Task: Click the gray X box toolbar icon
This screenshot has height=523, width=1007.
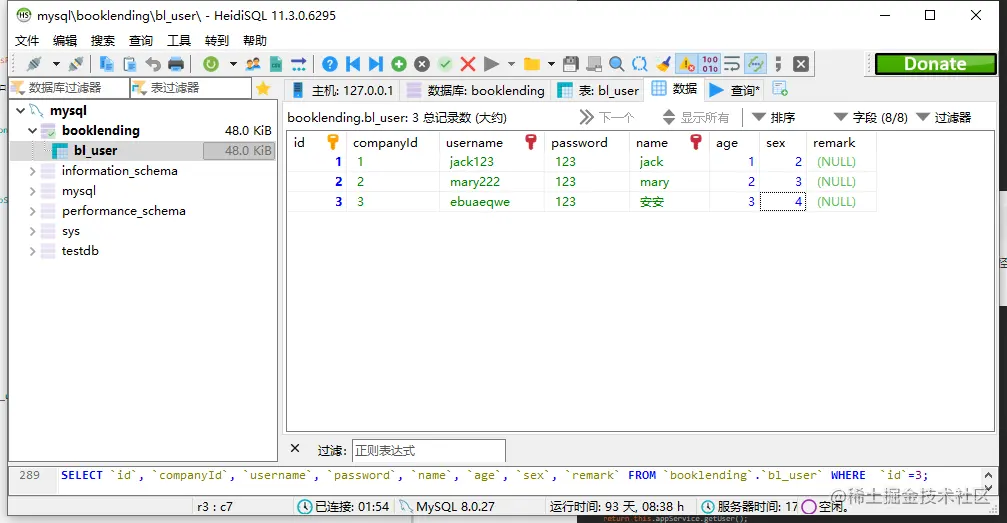Action: [x=801, y=64]
